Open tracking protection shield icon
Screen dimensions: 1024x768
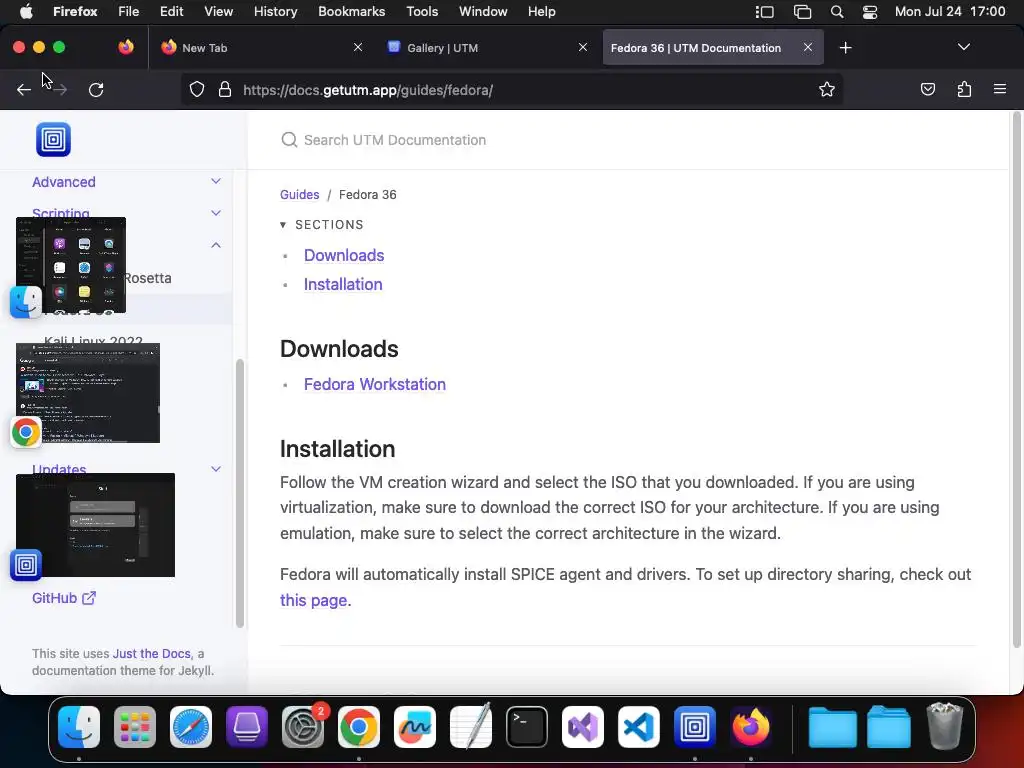click(x=197, y=89)
